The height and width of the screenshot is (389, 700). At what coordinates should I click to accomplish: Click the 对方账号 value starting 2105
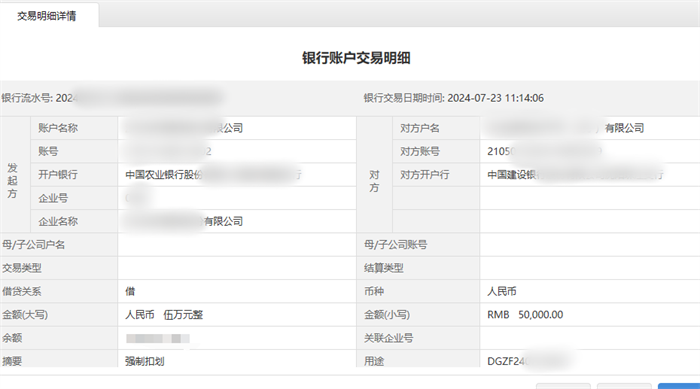[x=545, y=151]
